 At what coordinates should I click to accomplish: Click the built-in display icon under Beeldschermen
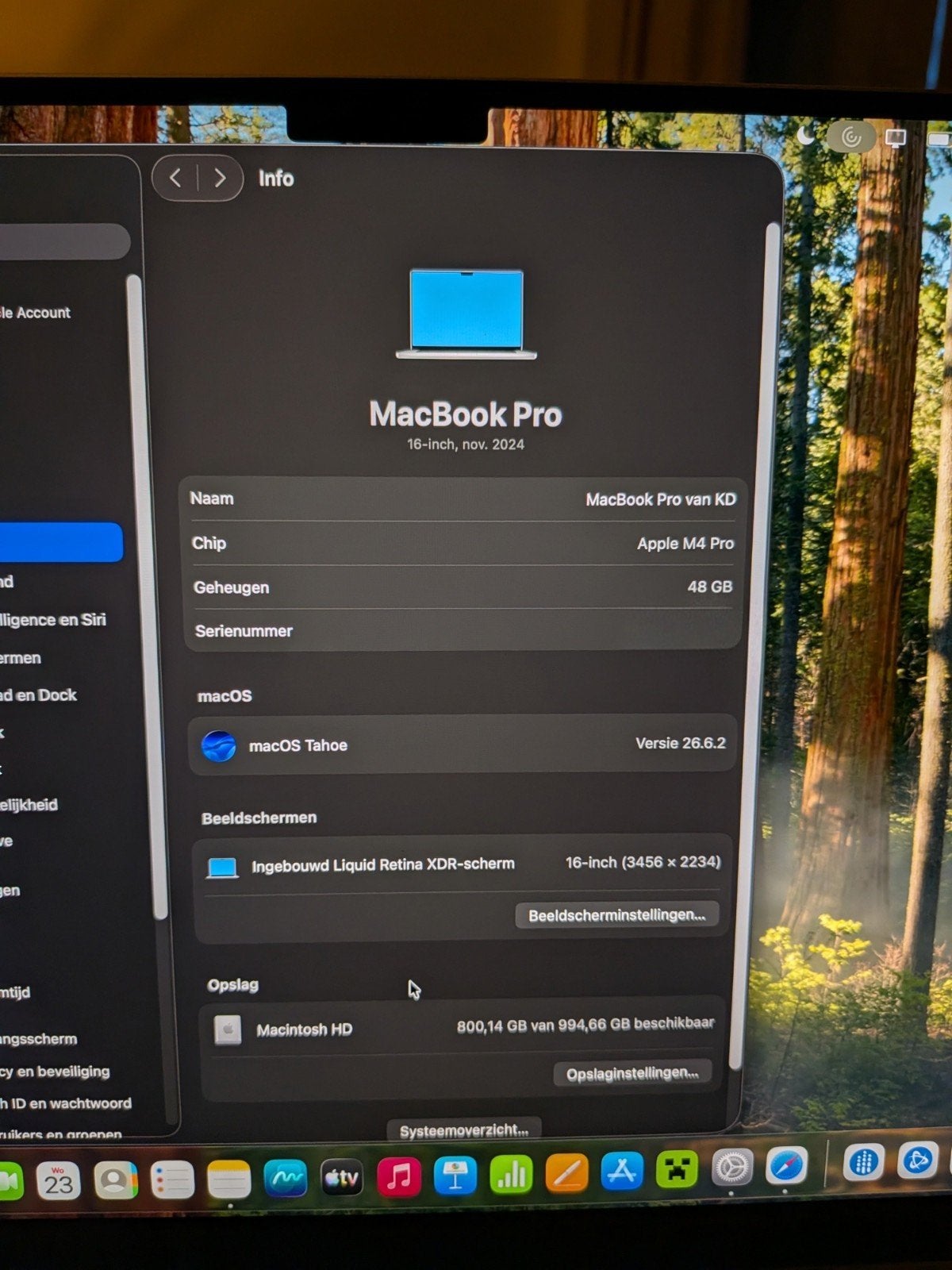[x=222, y=868]
